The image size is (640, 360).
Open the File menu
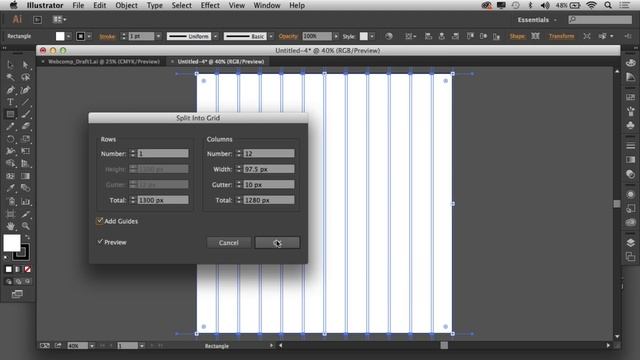(78, 5)
